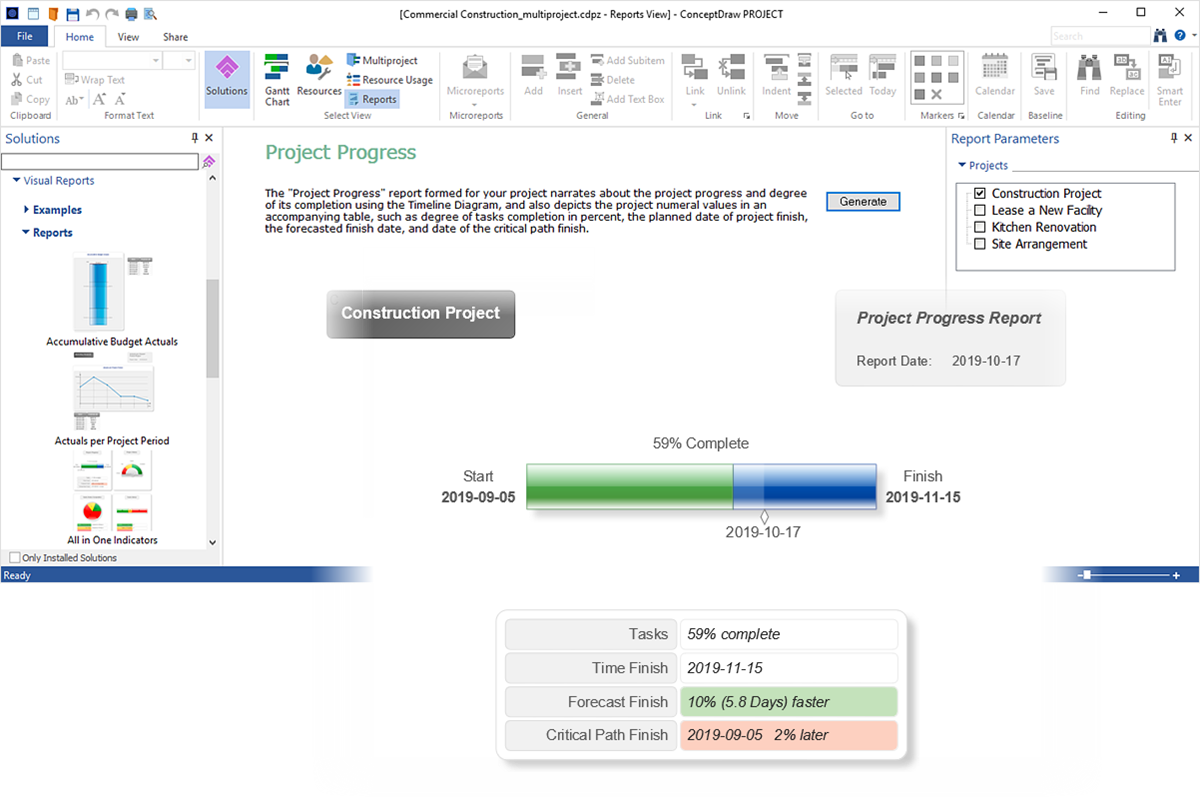Collapse the Visual Reports tree node
This screenshot has width=1200, height=798.
(x=16, y=181)
